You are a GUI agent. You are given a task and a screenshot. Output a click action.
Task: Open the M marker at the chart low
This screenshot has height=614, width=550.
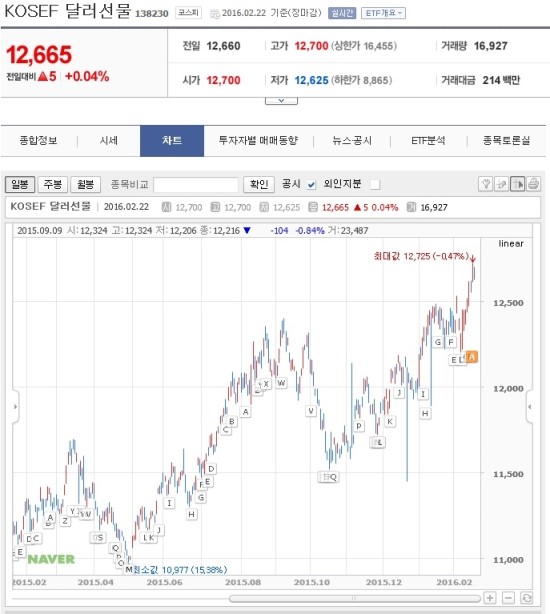click(128, 569)
